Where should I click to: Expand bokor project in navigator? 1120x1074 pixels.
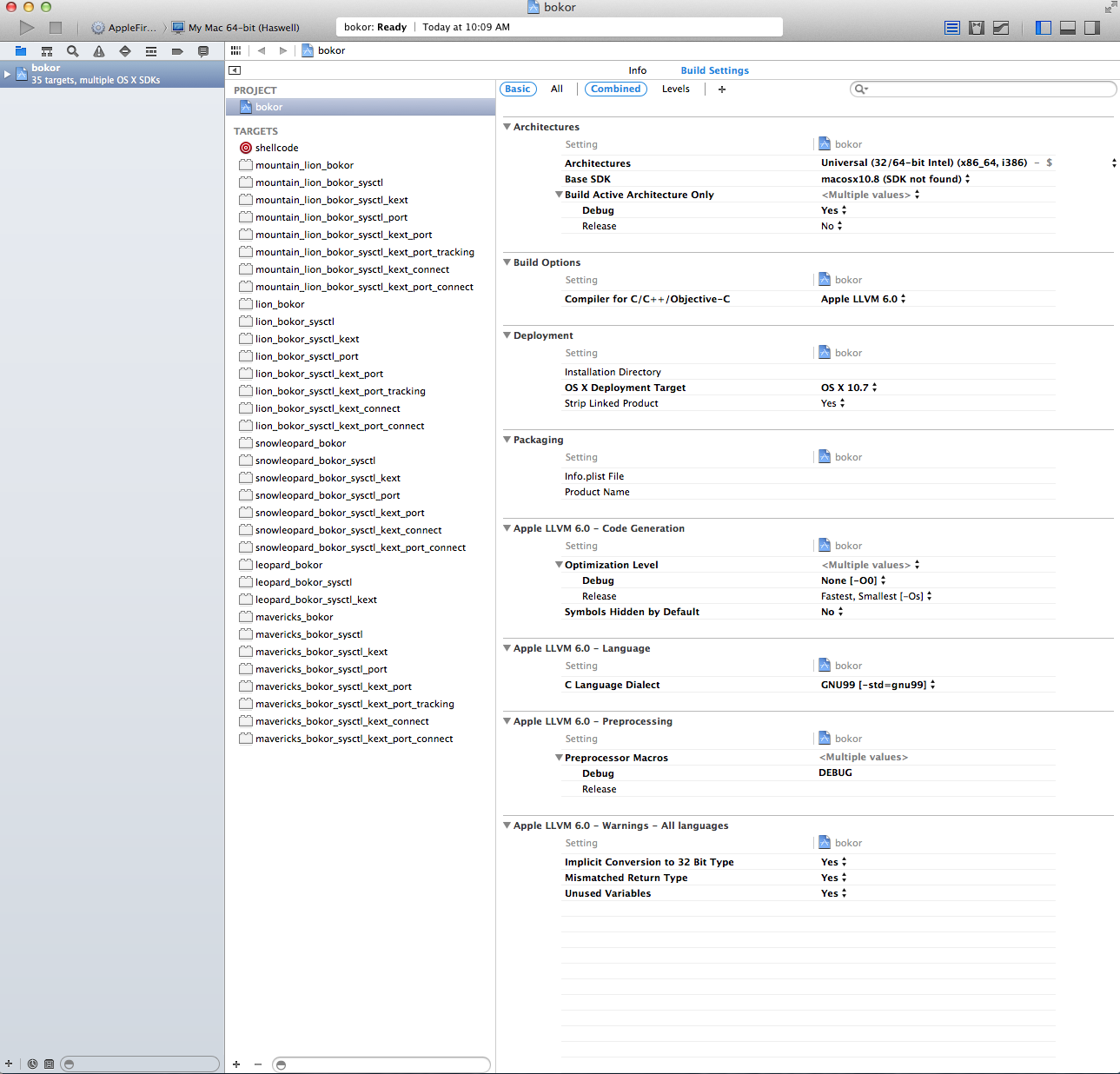(8, 74)
